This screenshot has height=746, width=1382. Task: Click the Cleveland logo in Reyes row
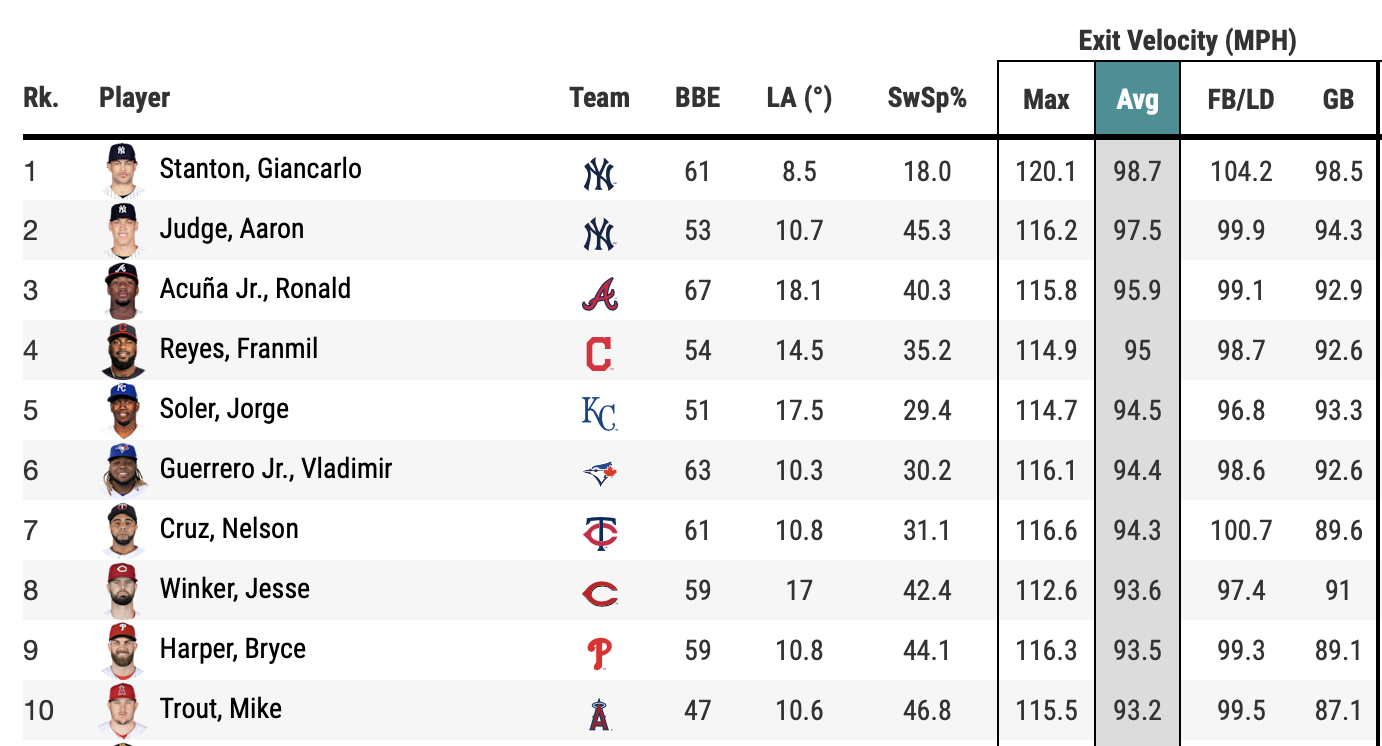coord(599,354)
